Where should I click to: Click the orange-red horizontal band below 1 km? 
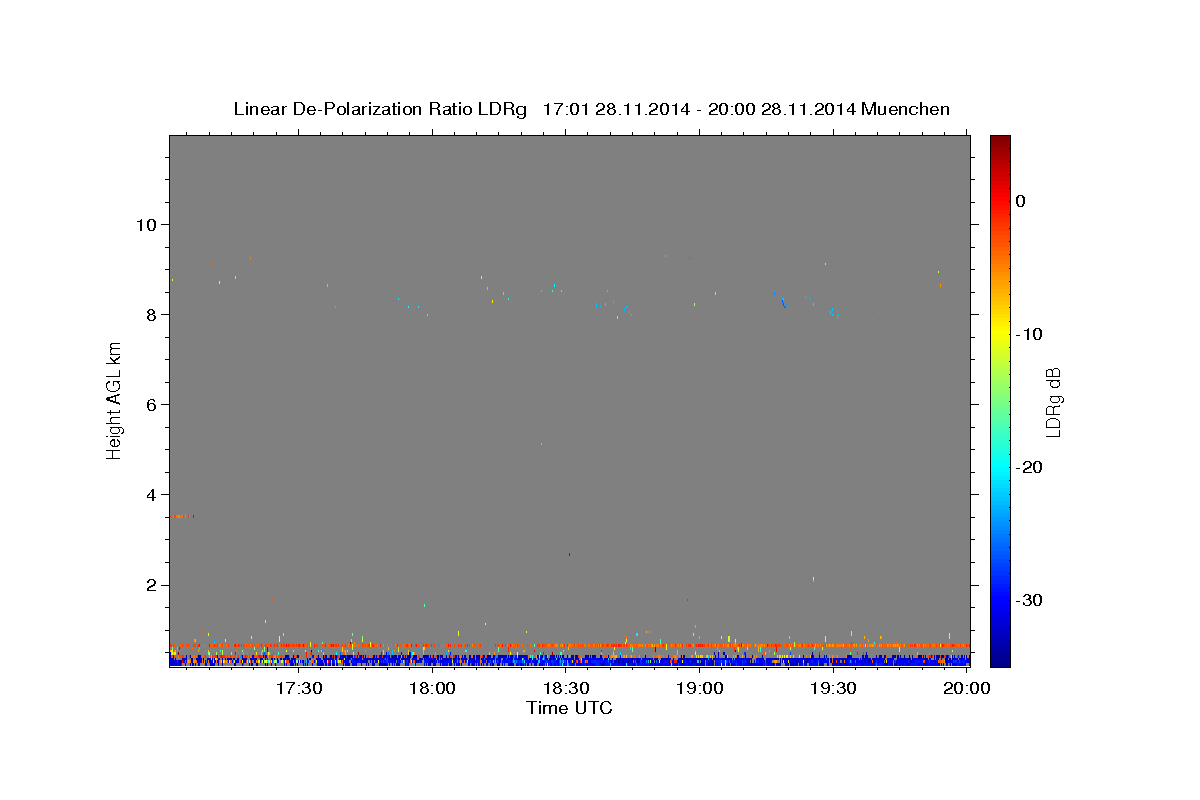(x=569, y=646)
